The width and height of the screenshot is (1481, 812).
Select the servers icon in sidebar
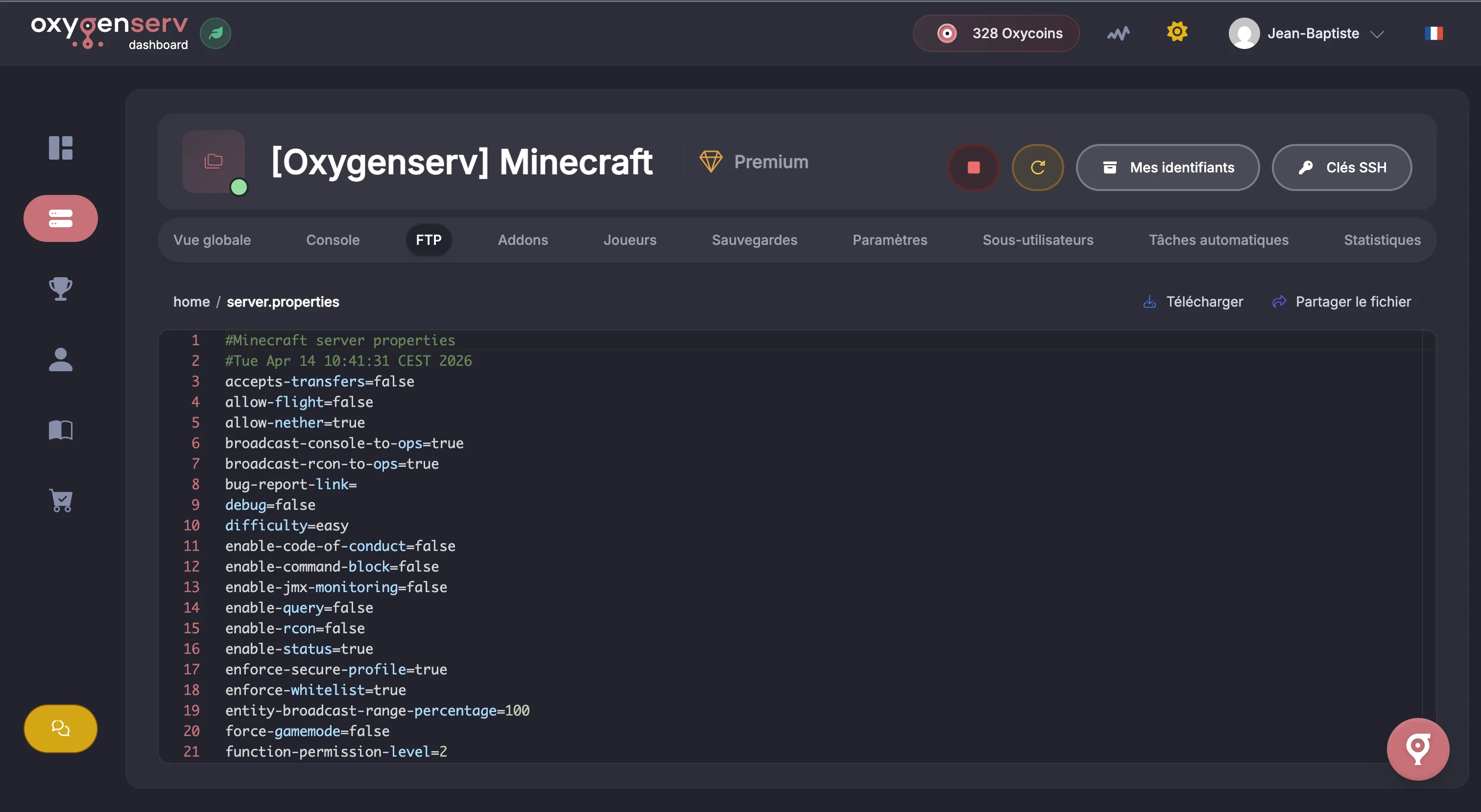[x=60, y=218]
